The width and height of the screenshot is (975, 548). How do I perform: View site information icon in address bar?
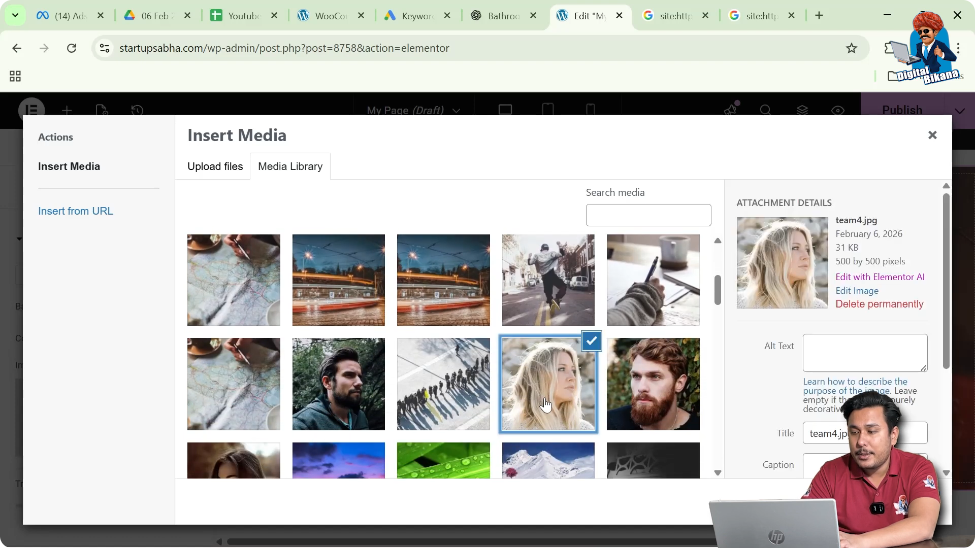[x=104, y=48]
